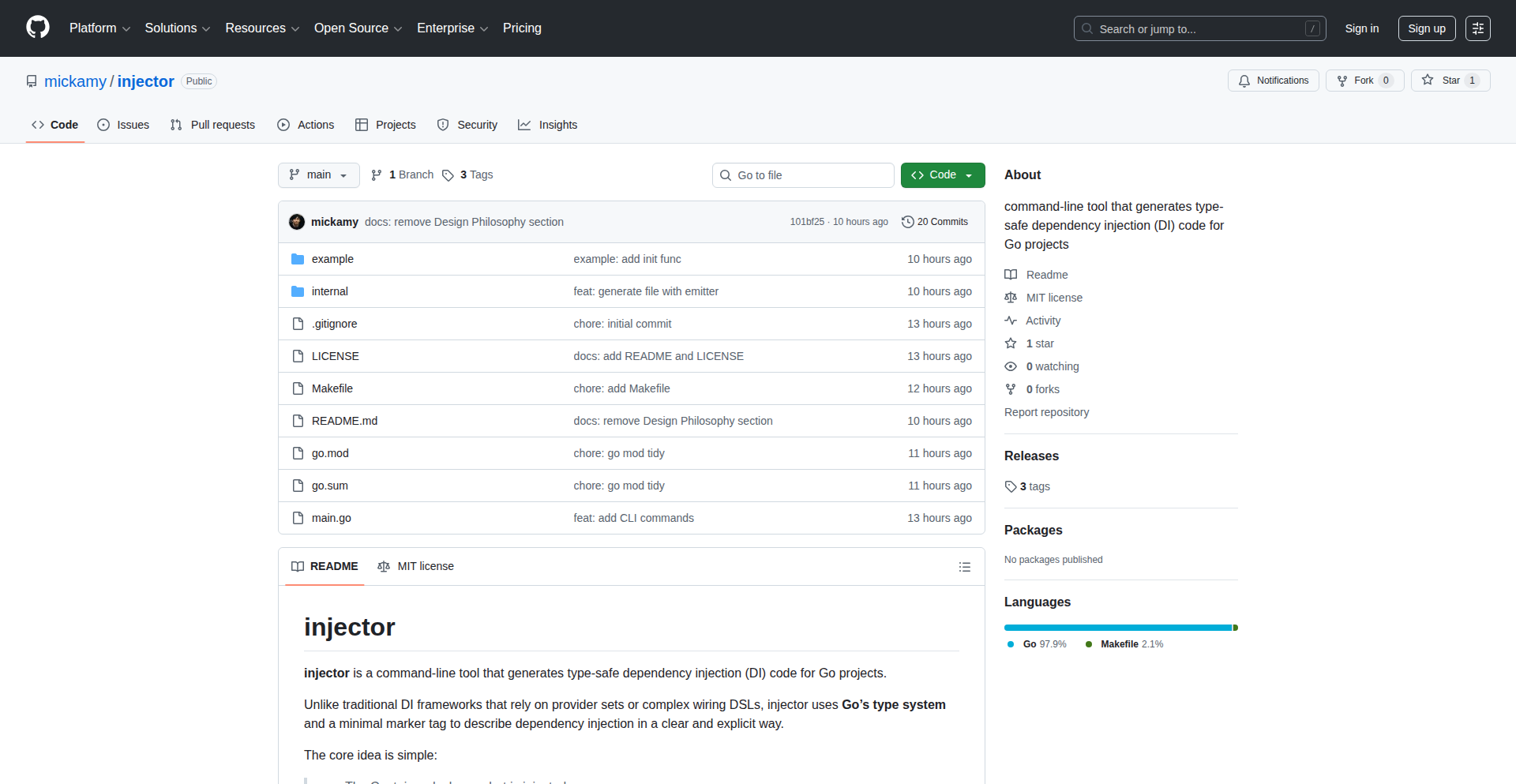Viewport: 1516px width, 784px height.
Task: Click the green Makefile language dot
Action: tap(1089, 644)
